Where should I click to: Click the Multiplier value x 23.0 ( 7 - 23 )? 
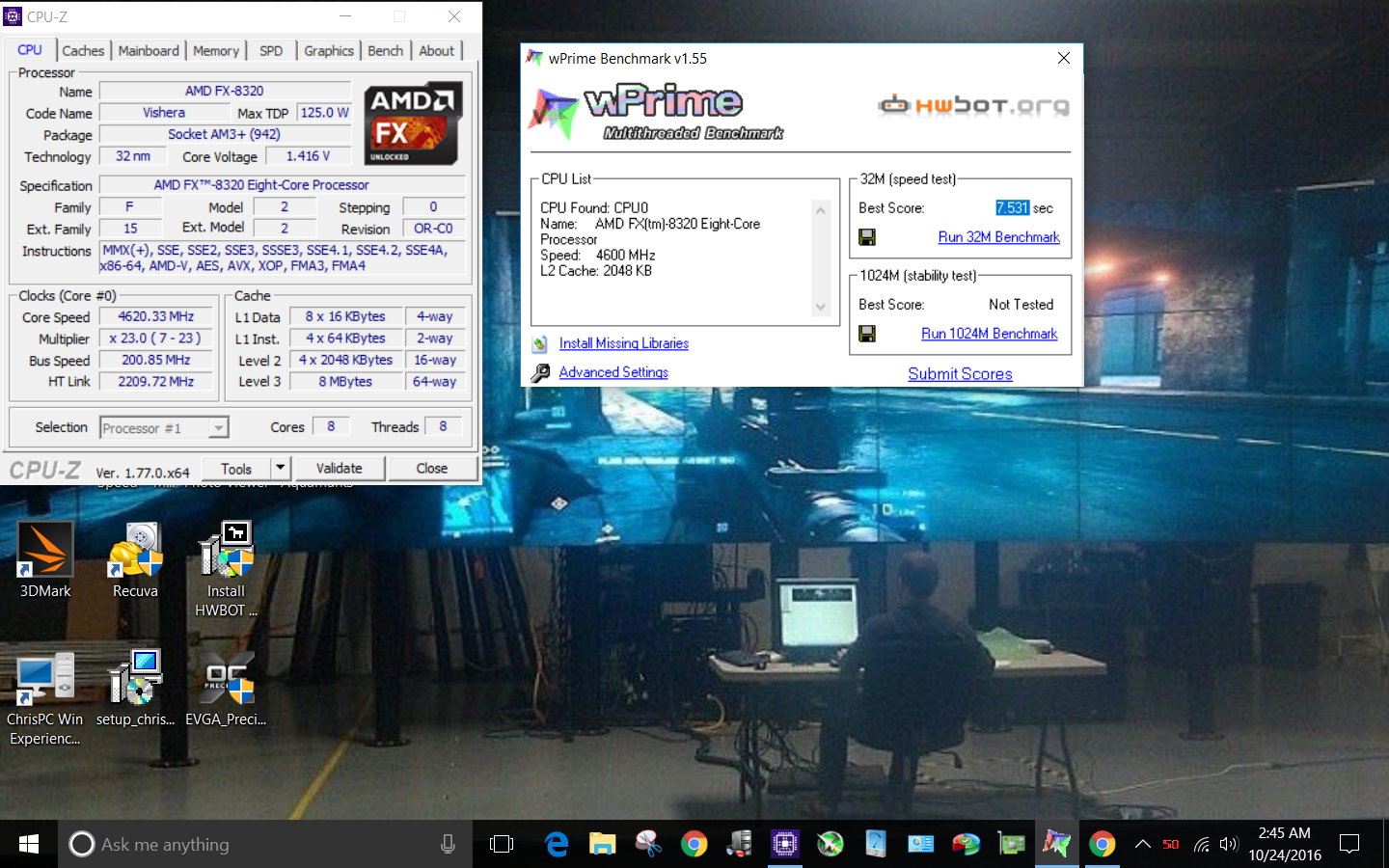pyautogui.click(x=156, y=339)
